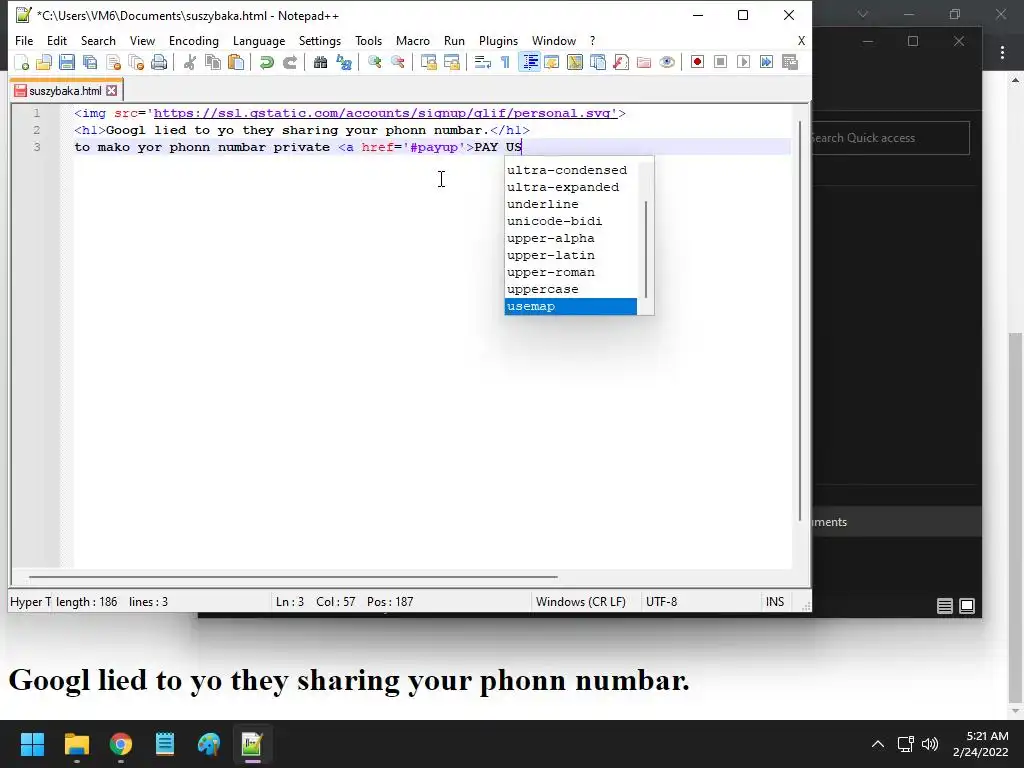1024x768 pixels.
Task: Click the user defined language icon
Action: pos(552,62)
